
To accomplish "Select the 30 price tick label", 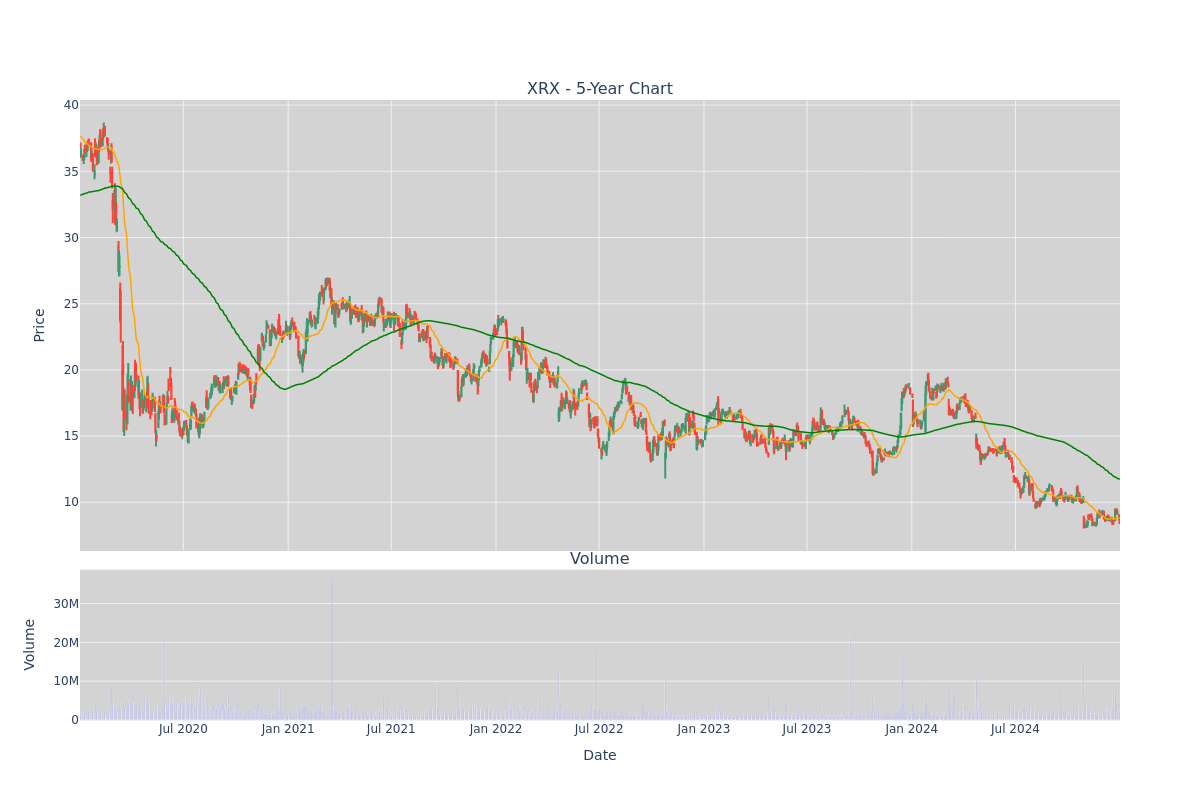I will tap(71, 237).
